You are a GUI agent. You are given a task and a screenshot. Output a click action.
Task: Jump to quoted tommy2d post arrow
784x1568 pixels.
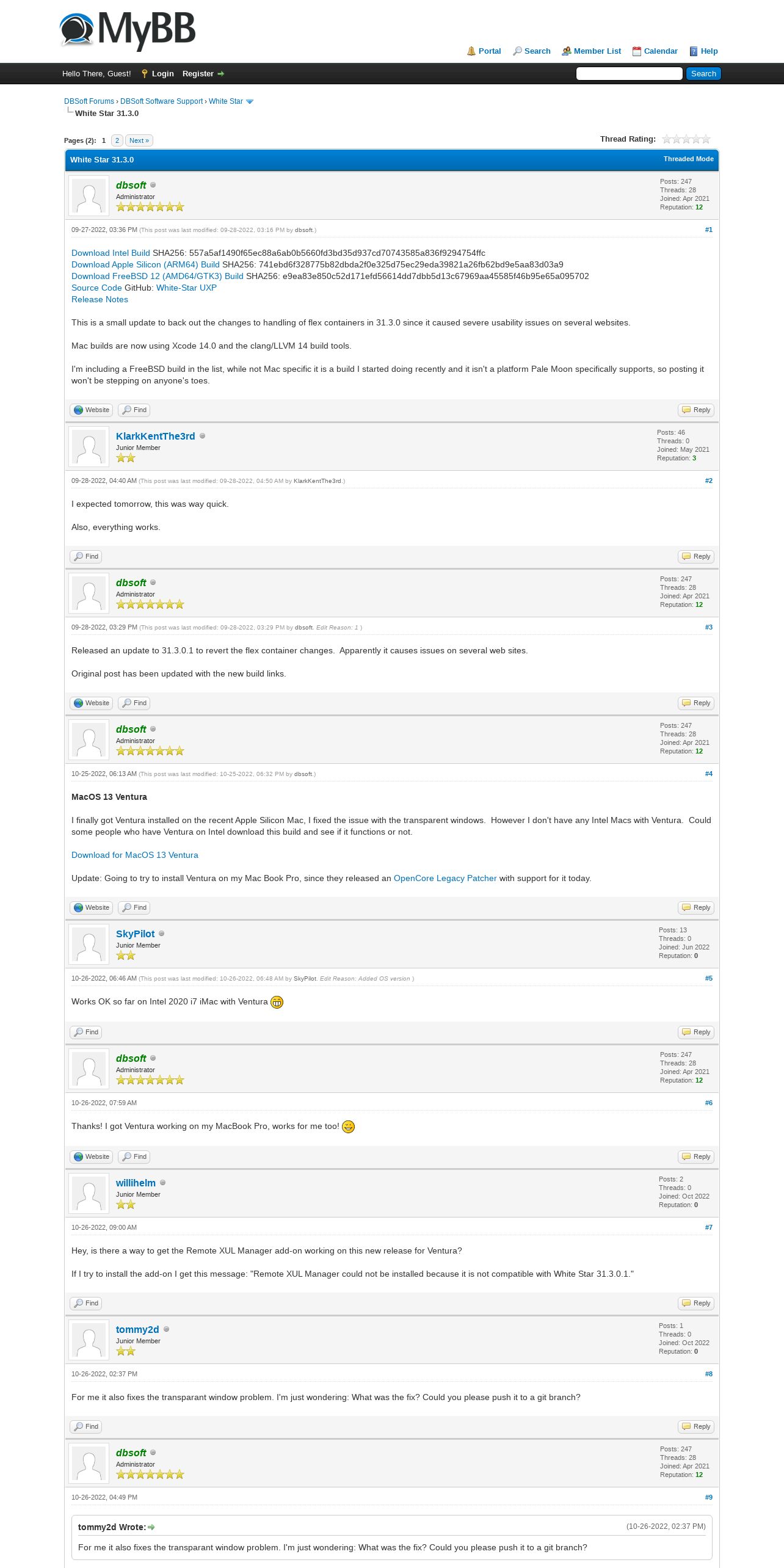click(x=151, y=1527)
